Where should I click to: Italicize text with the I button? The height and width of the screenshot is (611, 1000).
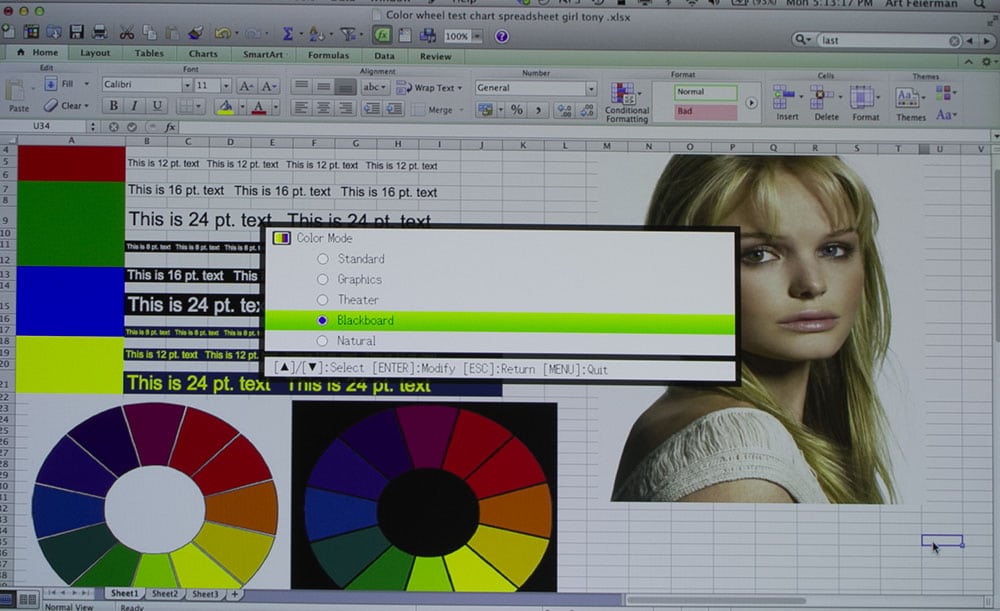click(135, 105)
